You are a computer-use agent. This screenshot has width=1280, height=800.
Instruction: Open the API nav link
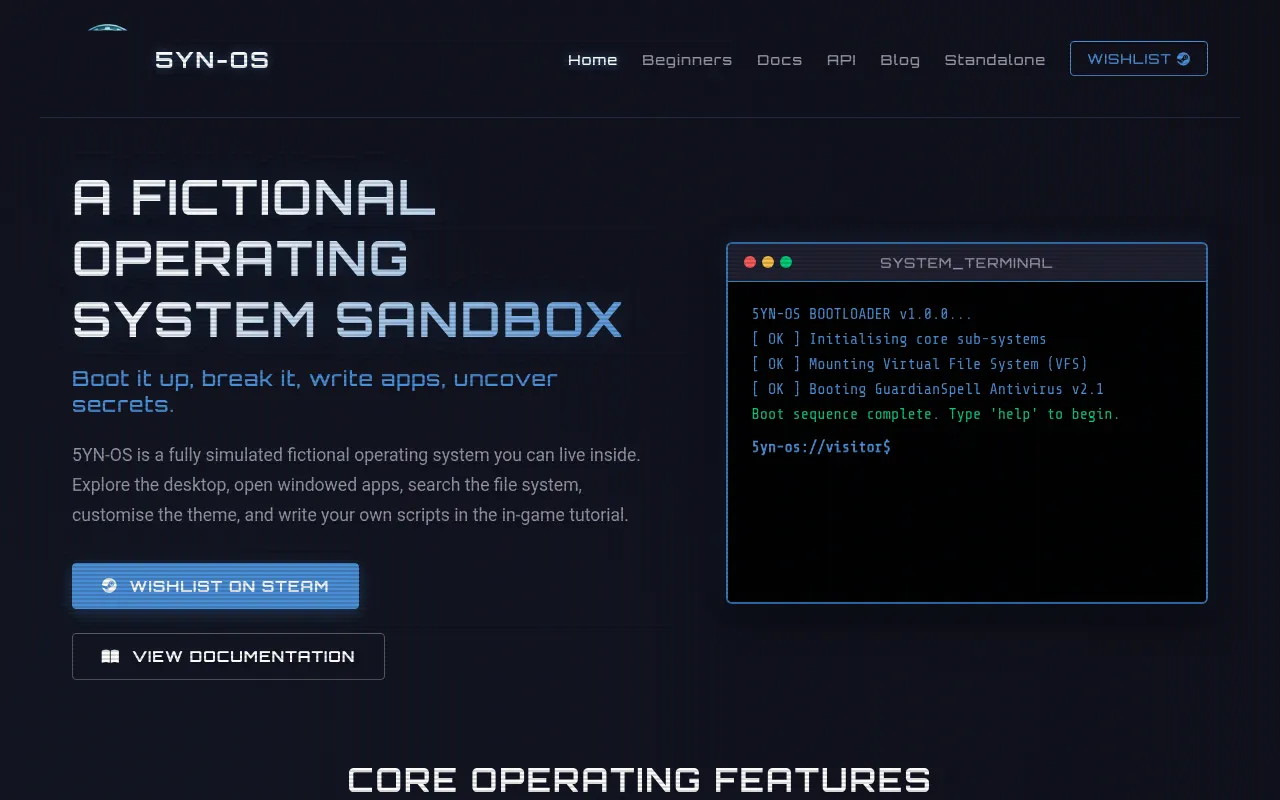[x=842, y=60]
